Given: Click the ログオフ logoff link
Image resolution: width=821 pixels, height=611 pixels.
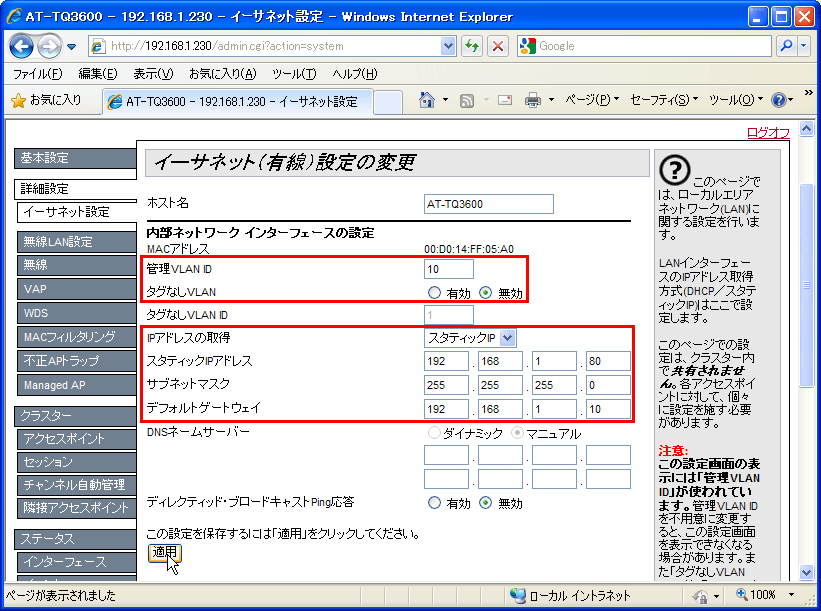Looking at the screenshot, I should (768, 132).
